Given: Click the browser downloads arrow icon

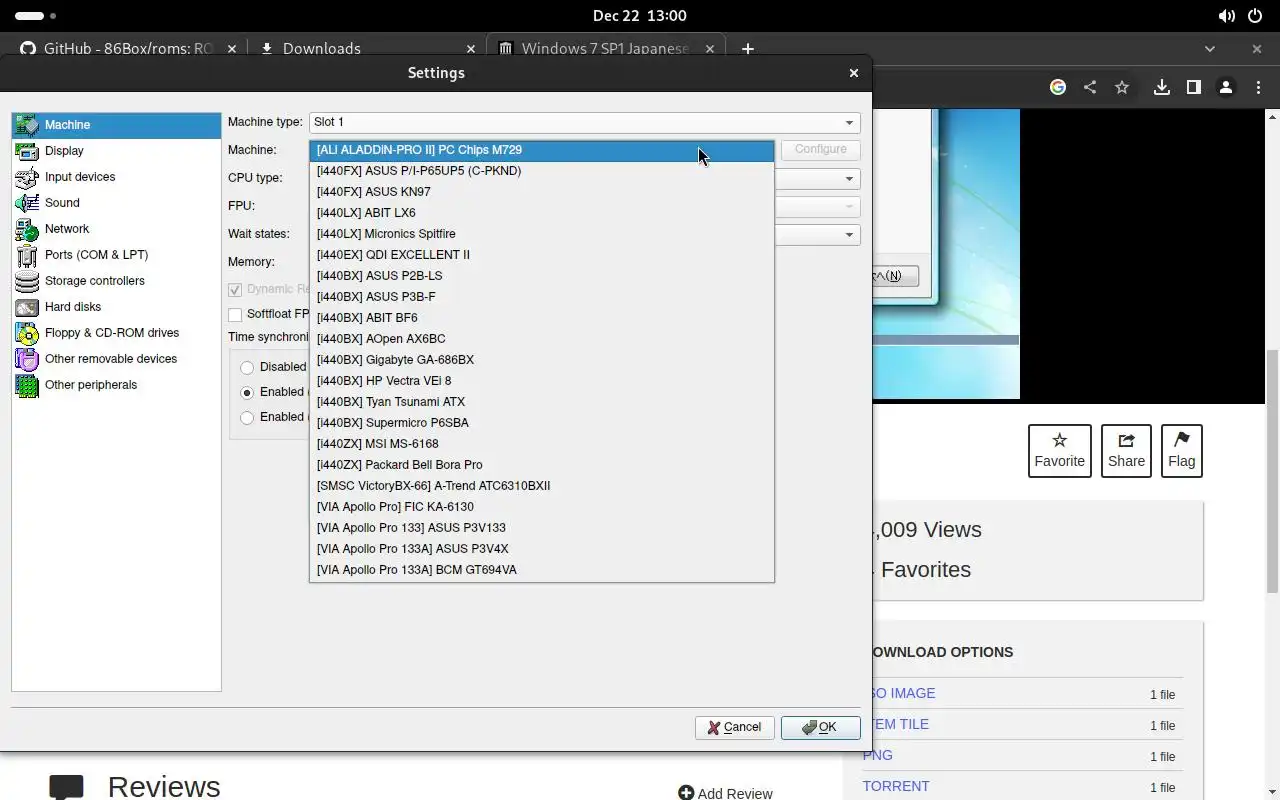Looking at the screenshot, I should [x=1161, y=87].
